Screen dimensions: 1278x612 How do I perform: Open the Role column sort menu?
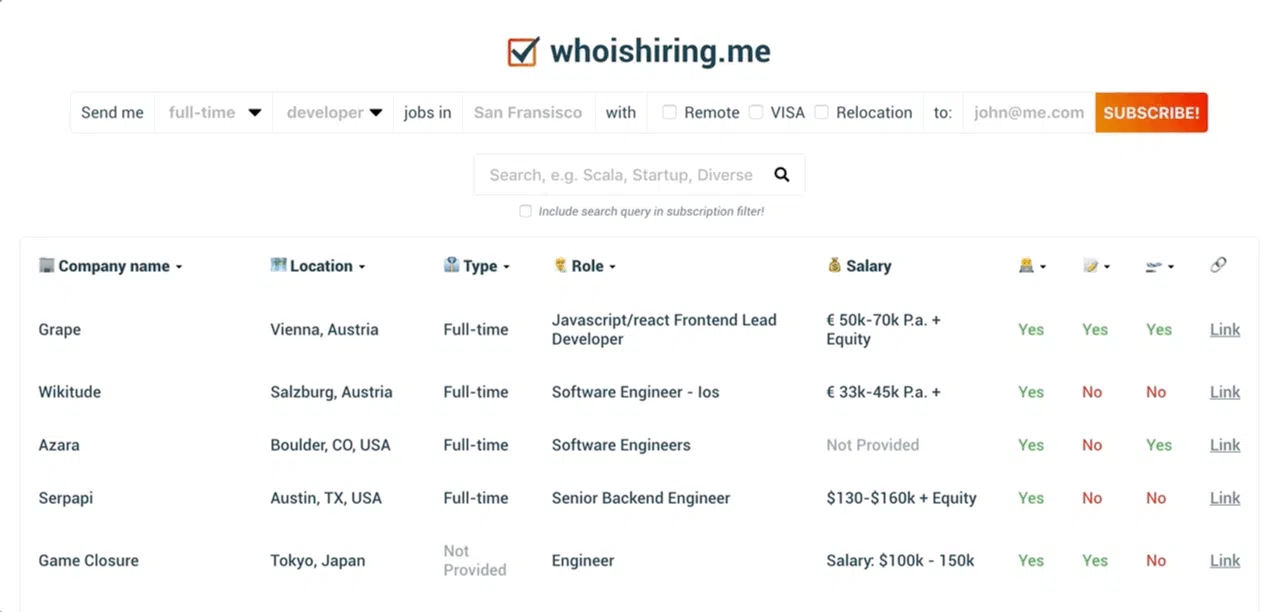pos(585,266)
